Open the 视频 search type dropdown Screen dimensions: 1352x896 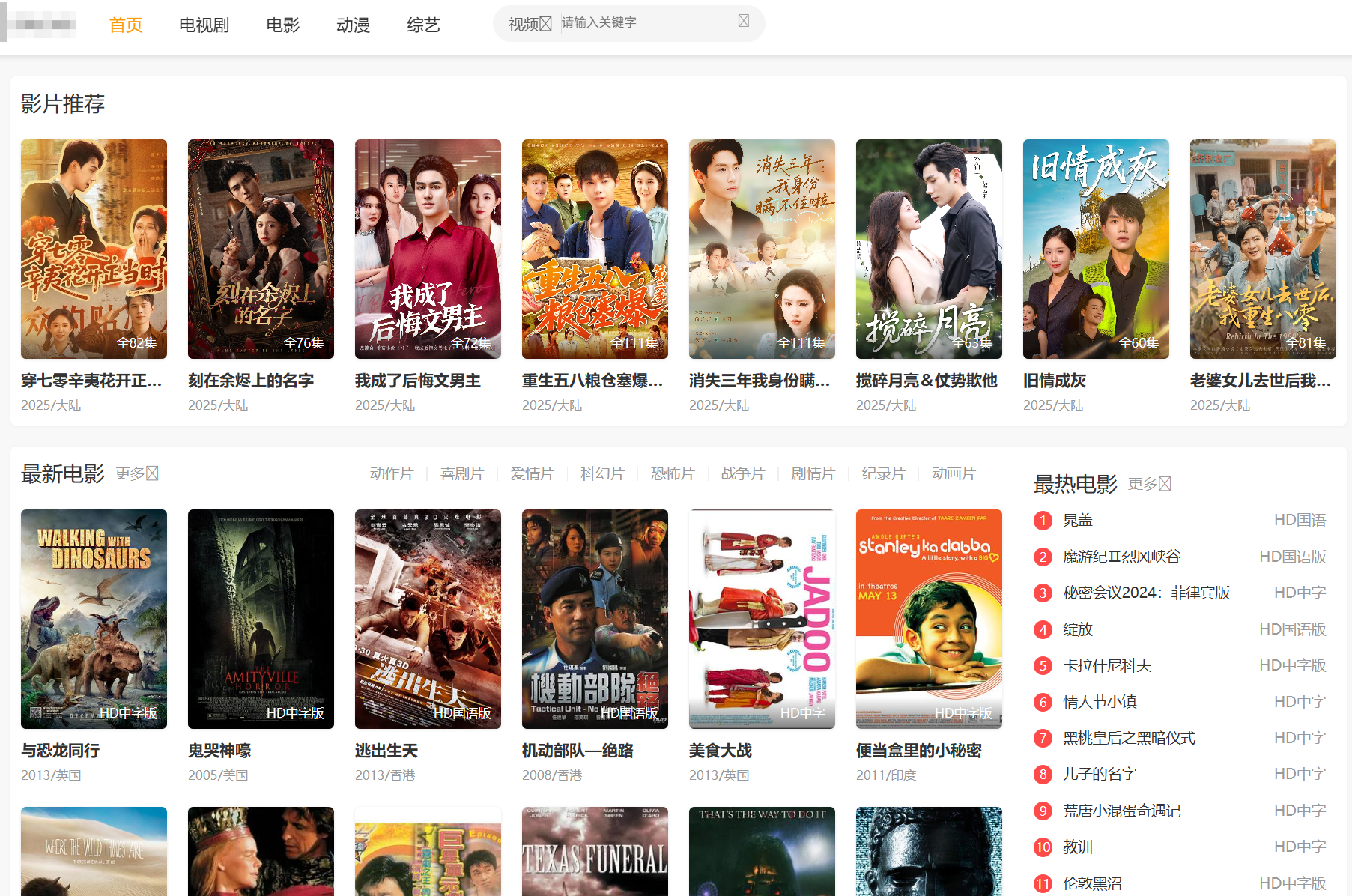(530, 24)
